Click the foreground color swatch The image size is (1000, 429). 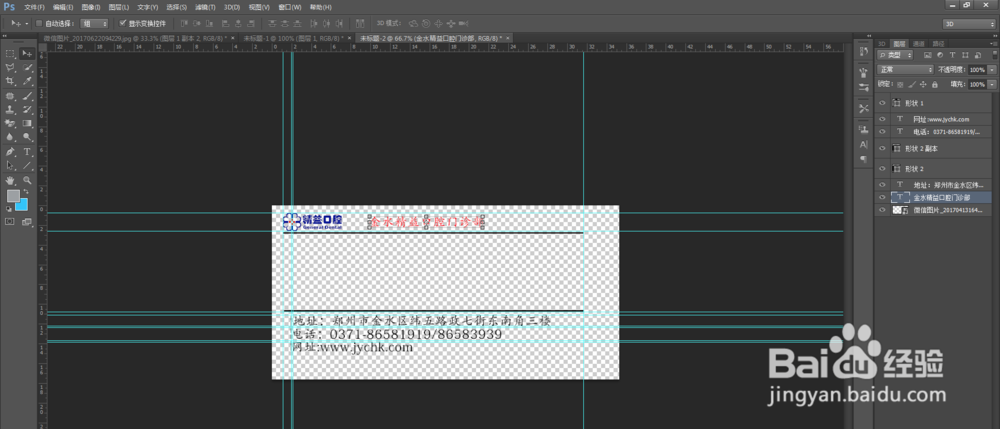13,196
